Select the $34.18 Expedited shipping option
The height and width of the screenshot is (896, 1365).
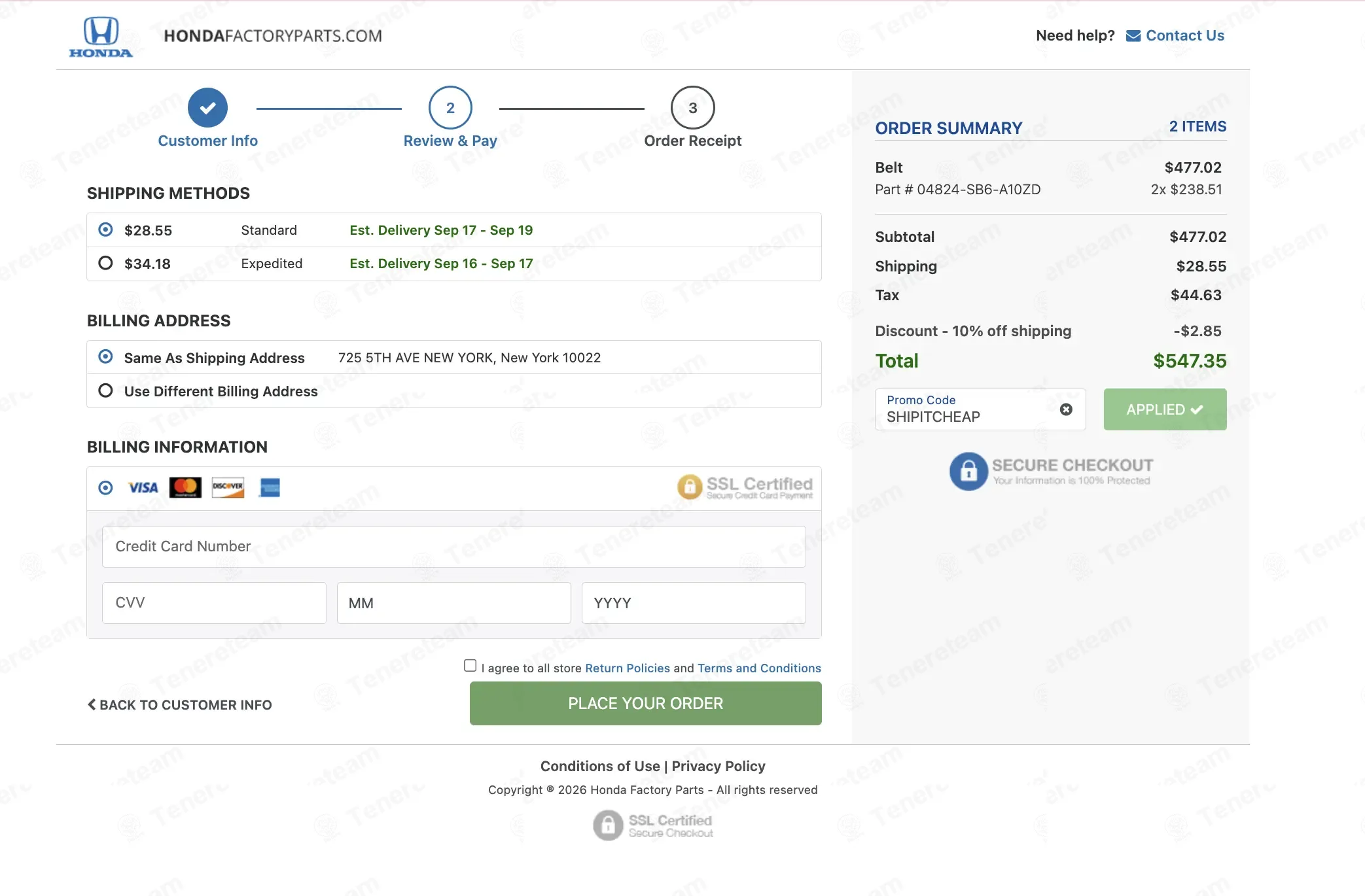coord(105,263)
